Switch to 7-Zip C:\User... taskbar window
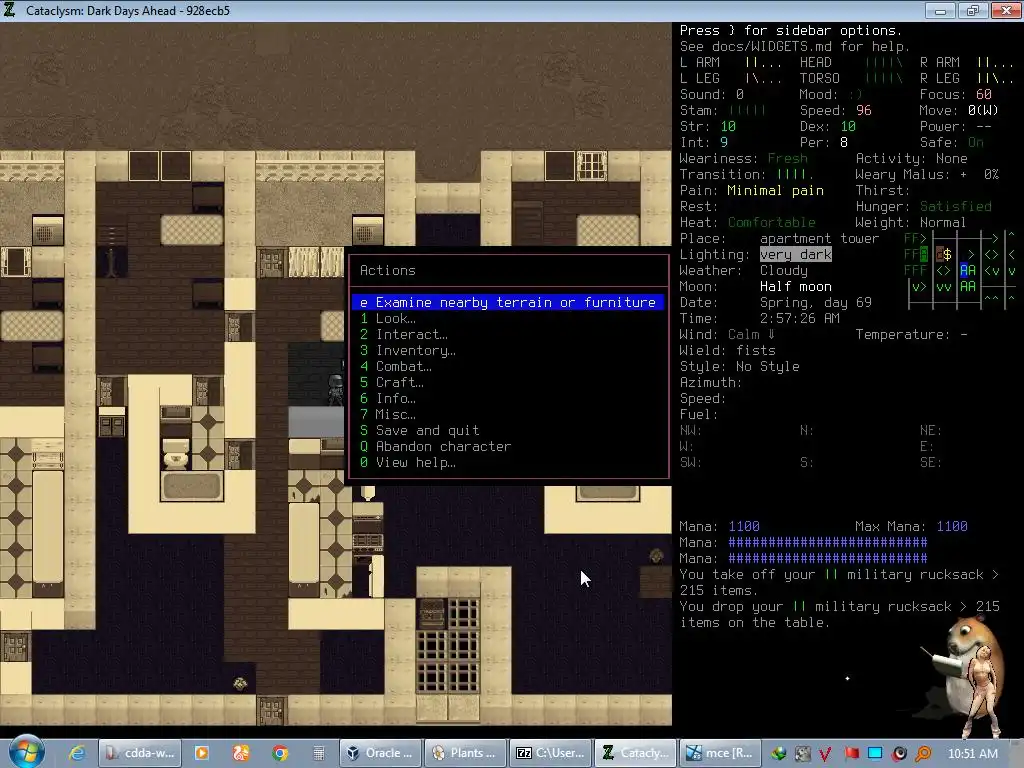Viewport: 1024px width, 768px height. (x=551, y=753)
